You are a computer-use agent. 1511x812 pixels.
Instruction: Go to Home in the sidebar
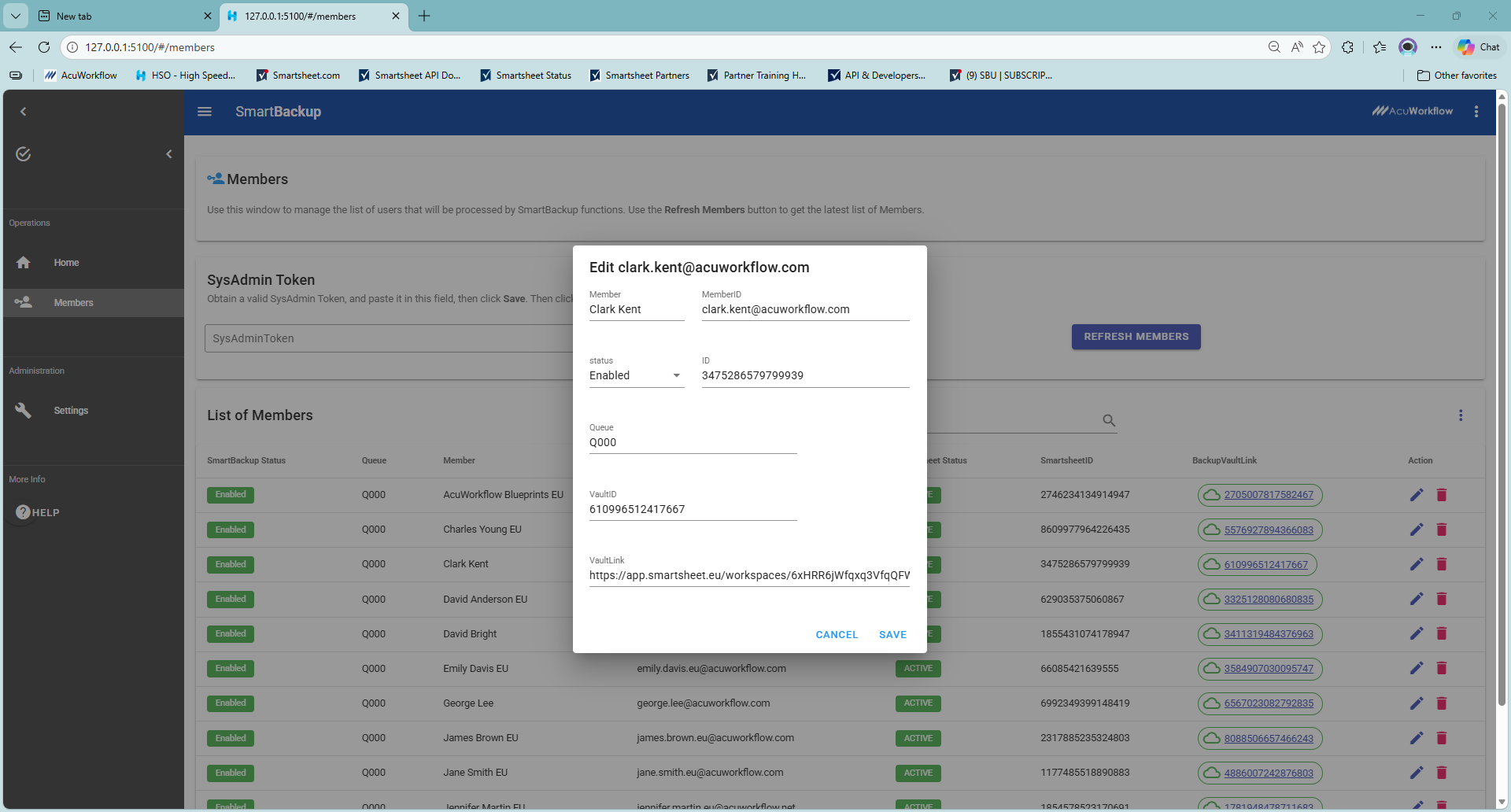pyautogui.click(x=66, y=263)
